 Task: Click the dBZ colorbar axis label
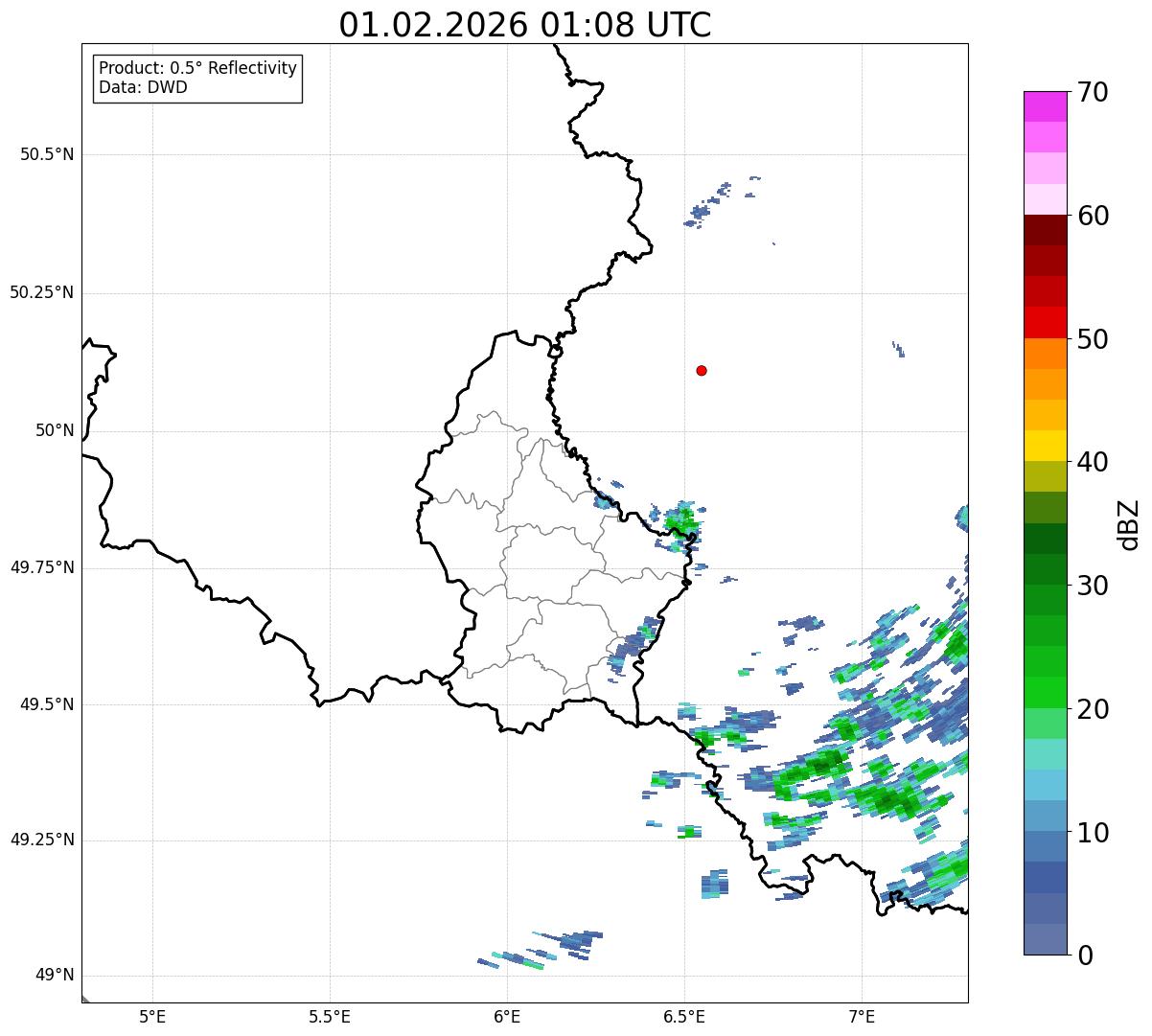[x=1129, y=524]
